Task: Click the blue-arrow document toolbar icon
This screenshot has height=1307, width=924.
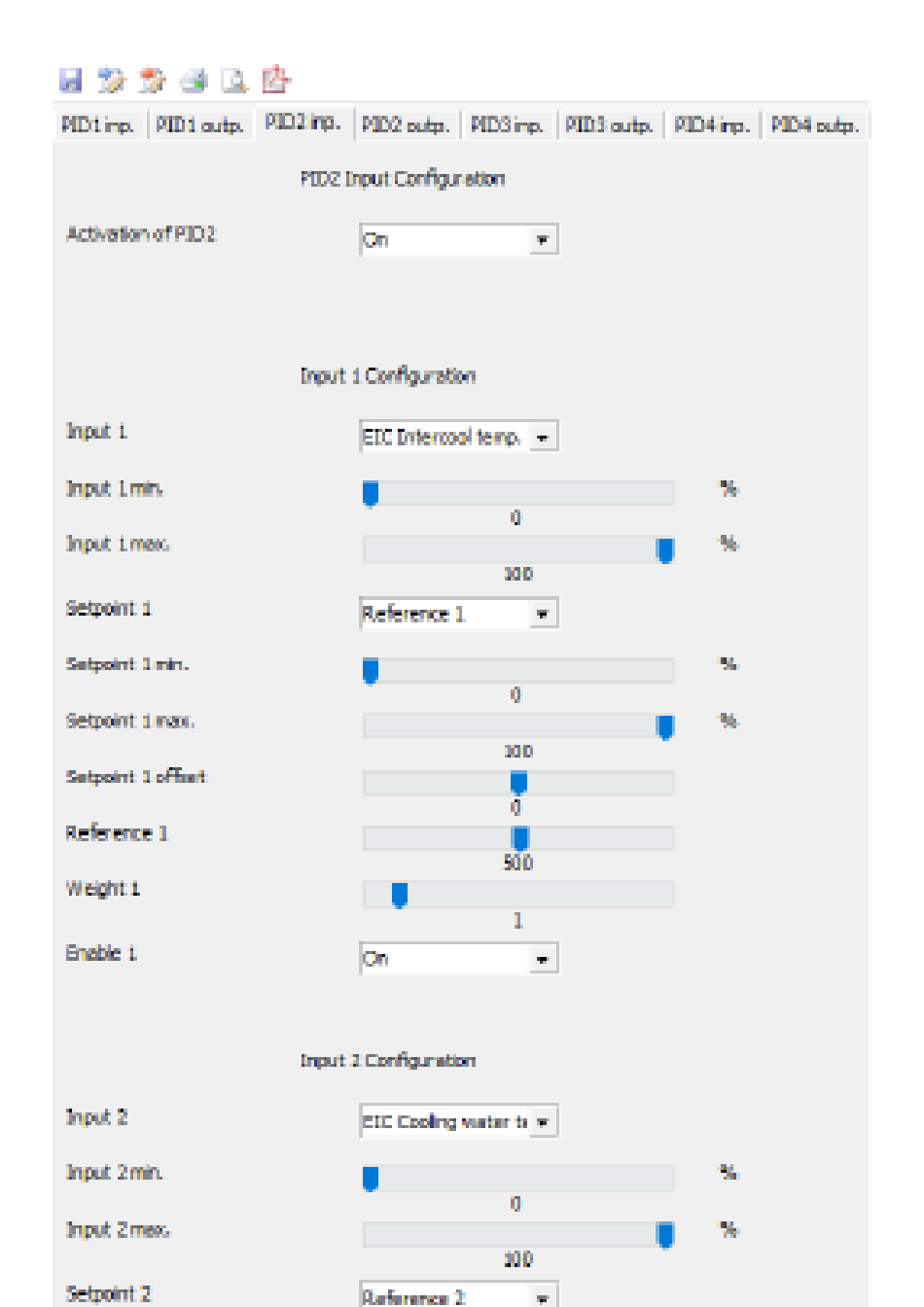Action: pyautogui.click(x=111, y=81)
